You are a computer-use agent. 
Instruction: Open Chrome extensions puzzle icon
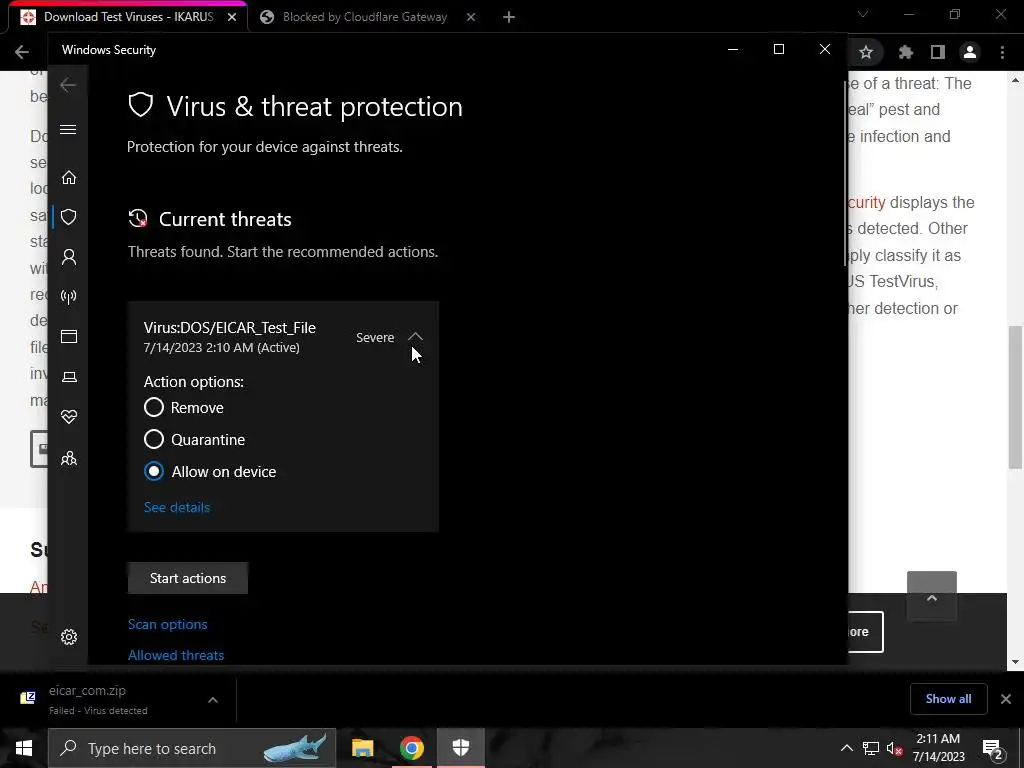click(x=905, y=52)
